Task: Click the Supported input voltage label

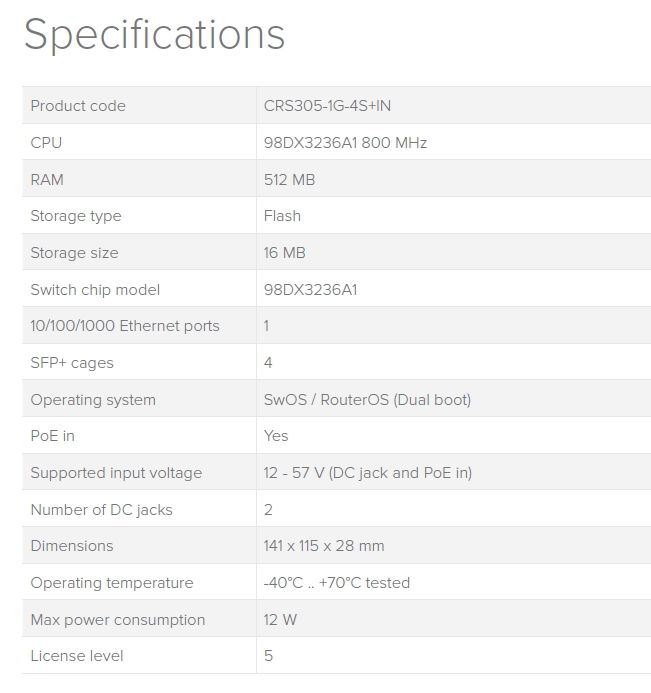Action: 116,473
